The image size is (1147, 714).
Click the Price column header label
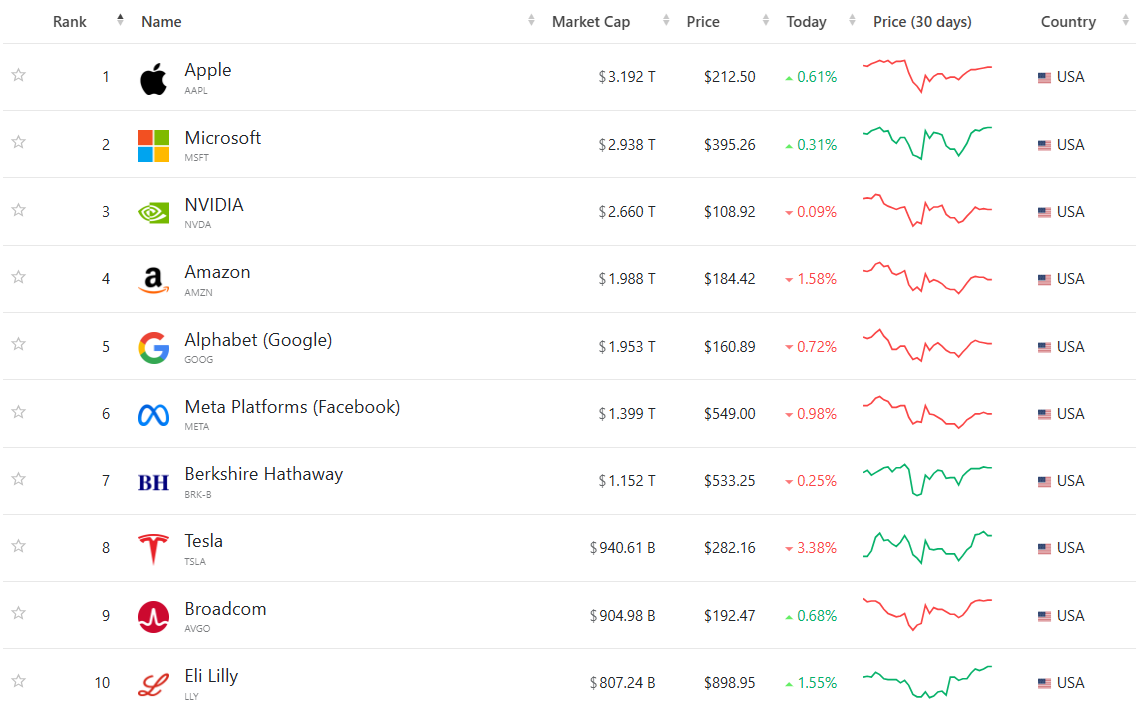(703, 22)
